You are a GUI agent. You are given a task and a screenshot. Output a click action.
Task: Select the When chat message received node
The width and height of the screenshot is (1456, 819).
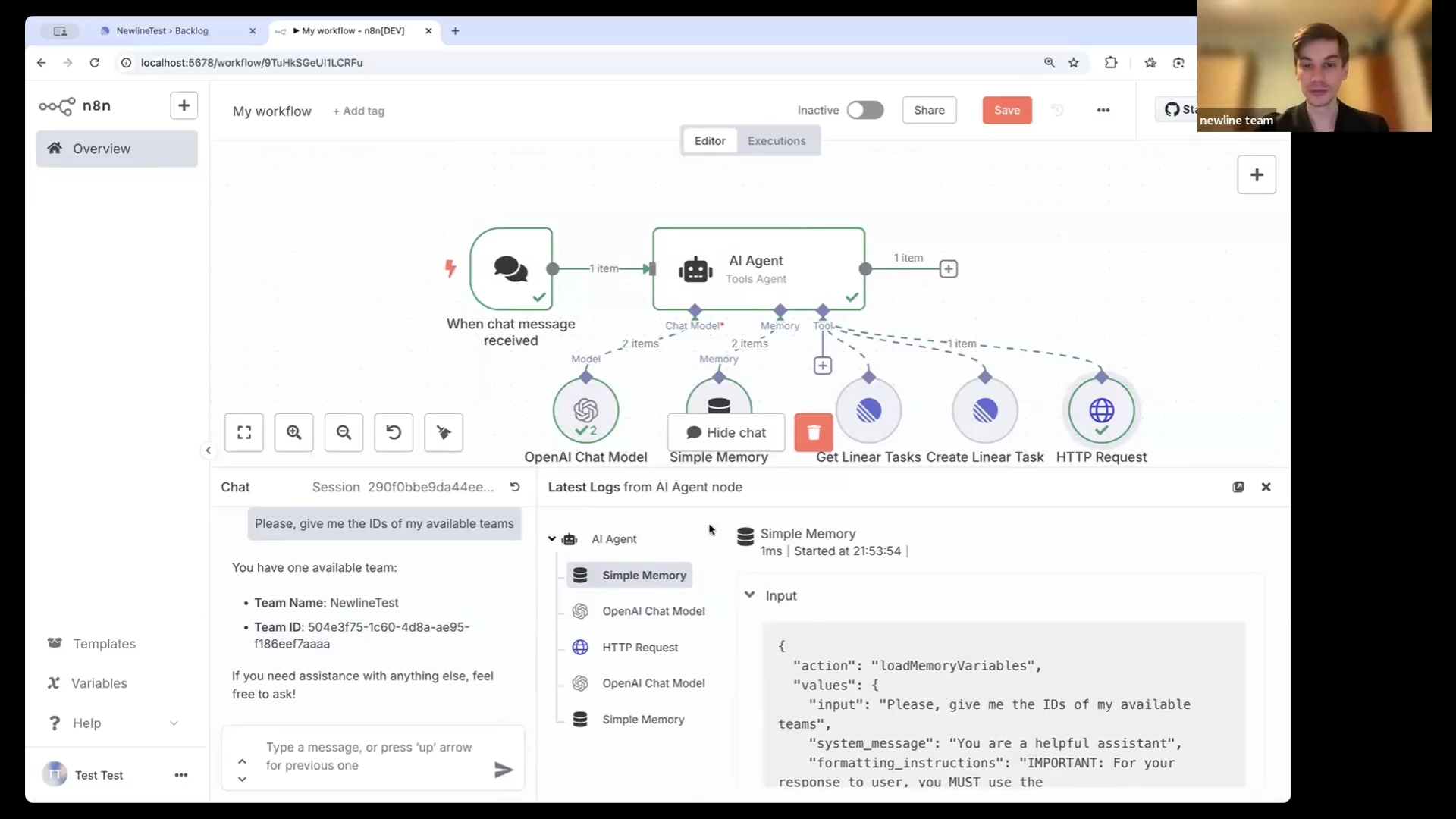coord(511,268)
